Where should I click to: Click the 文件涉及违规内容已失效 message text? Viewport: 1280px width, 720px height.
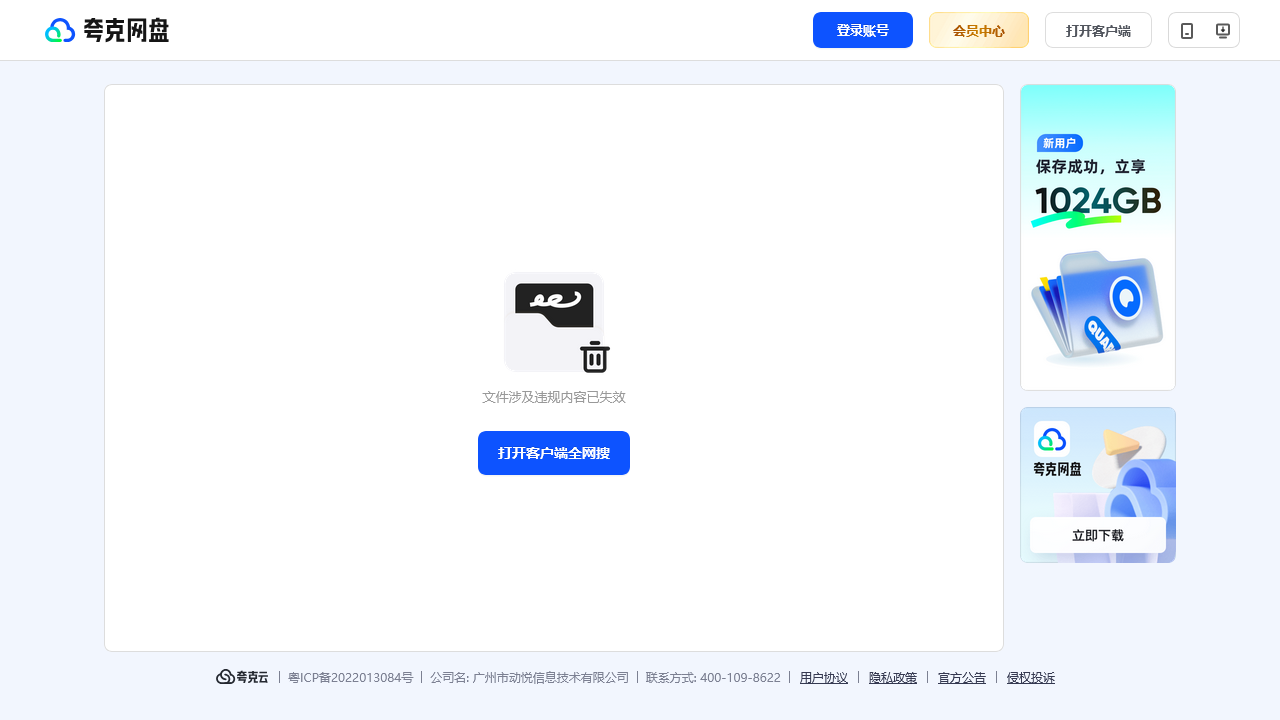pyautogui.click(x=554, y=397)
